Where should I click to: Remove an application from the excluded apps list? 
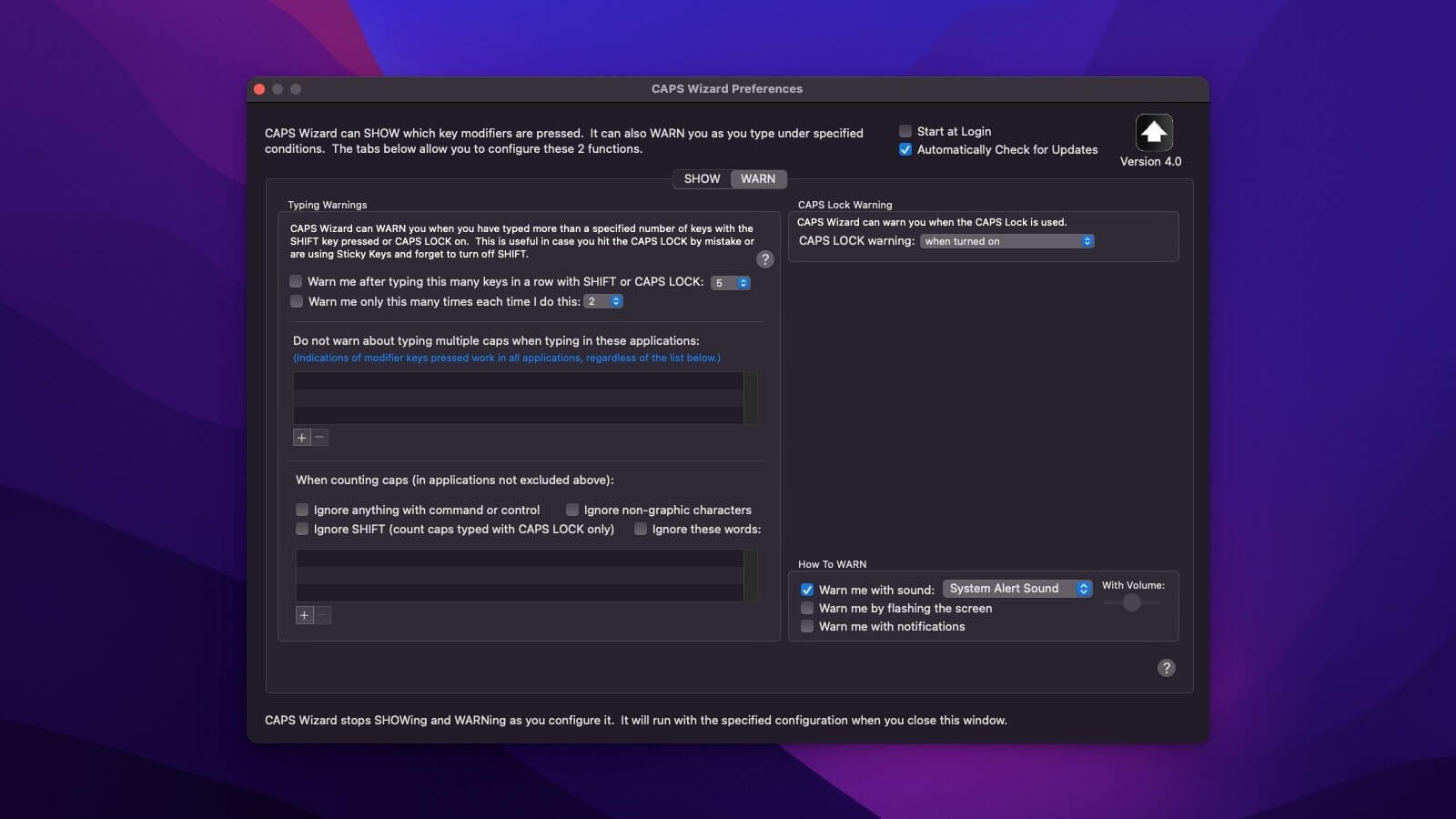(x=319, y=438)
